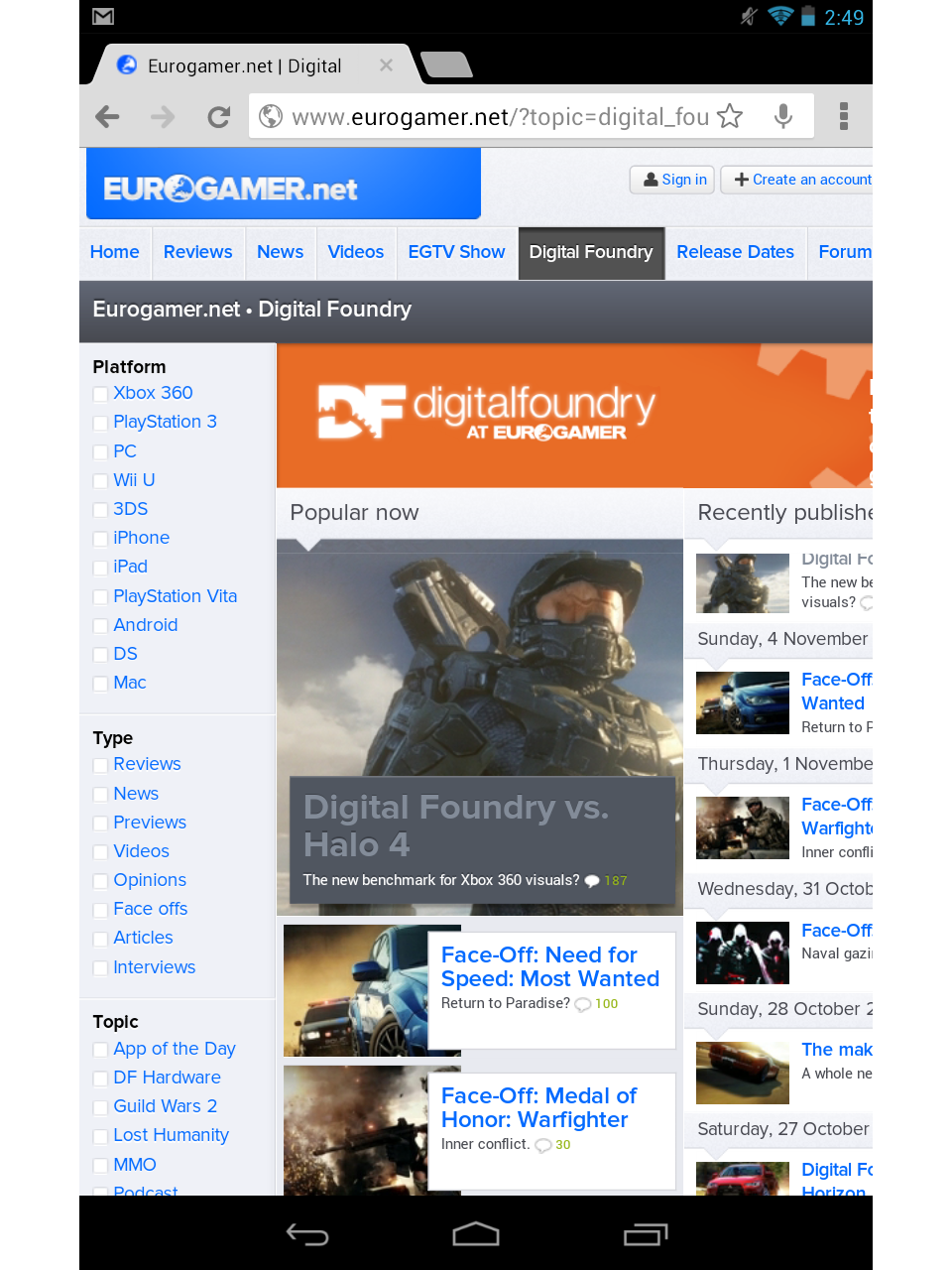
Task: Tap the Android home navigation button
Action: (x=476, y=1234)
